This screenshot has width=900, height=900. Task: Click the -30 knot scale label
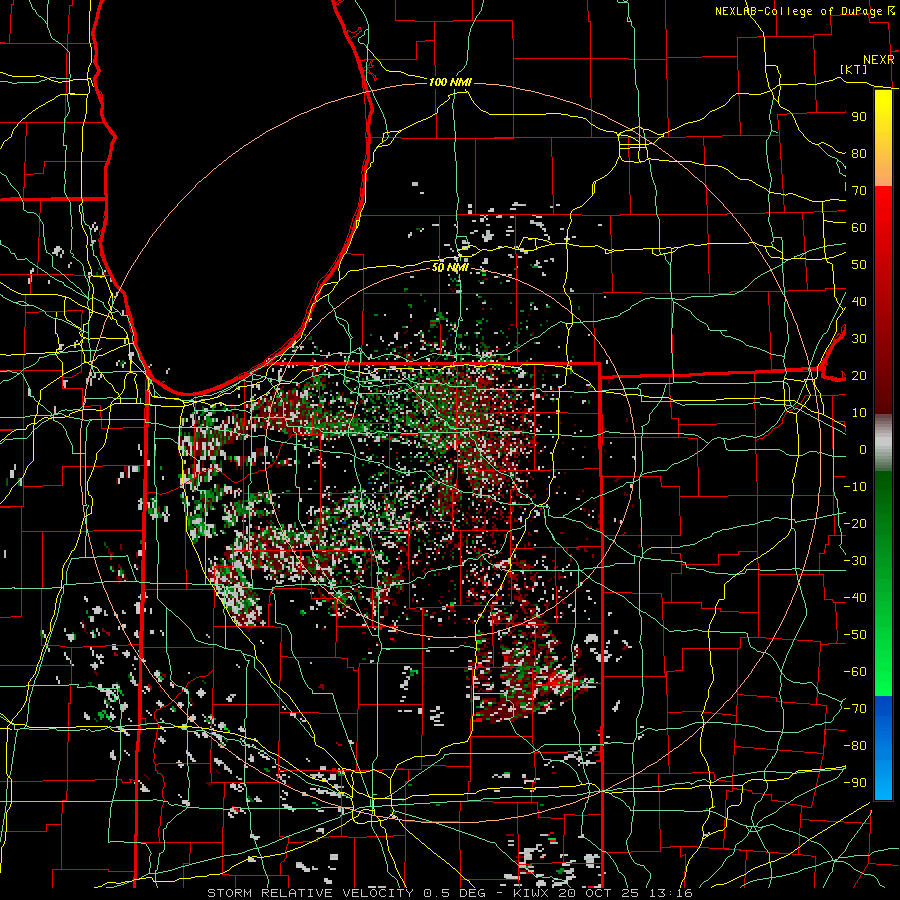pos(855,561)
